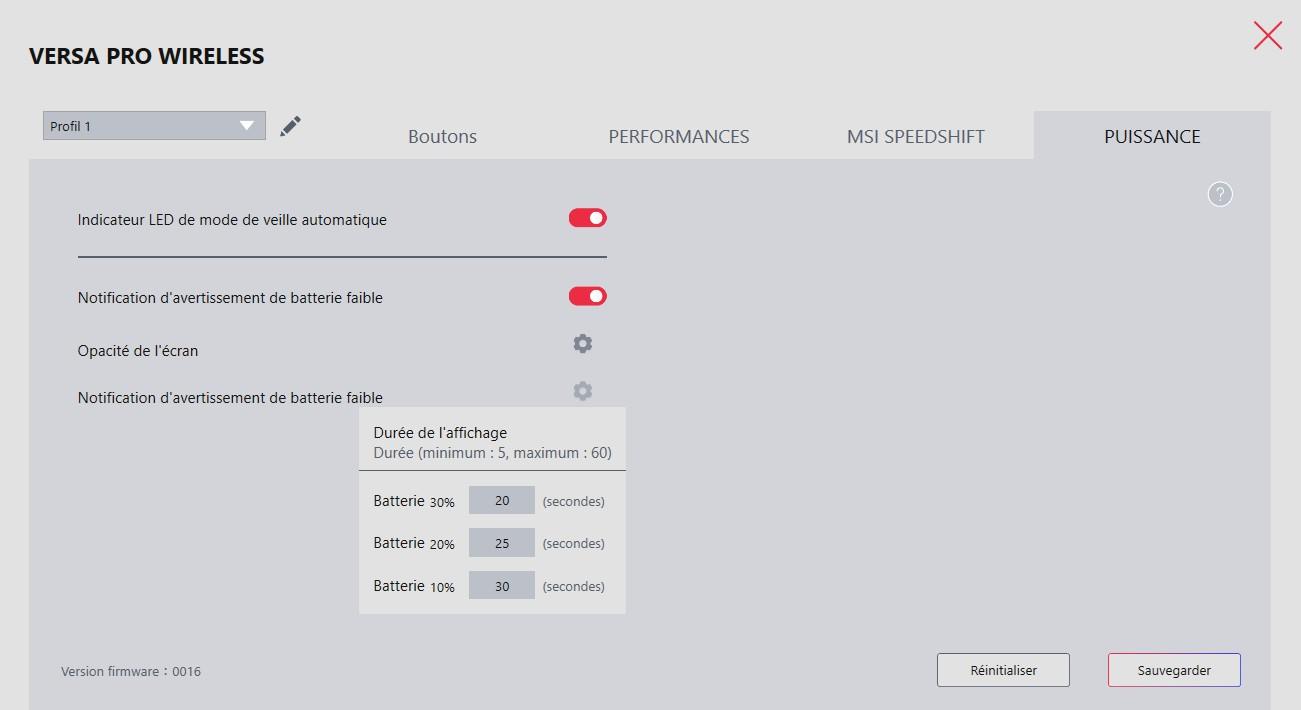Click the gear next to Notification d'avertissement de batterie faible
1301x710 pixels.
(x=582, y=390)
